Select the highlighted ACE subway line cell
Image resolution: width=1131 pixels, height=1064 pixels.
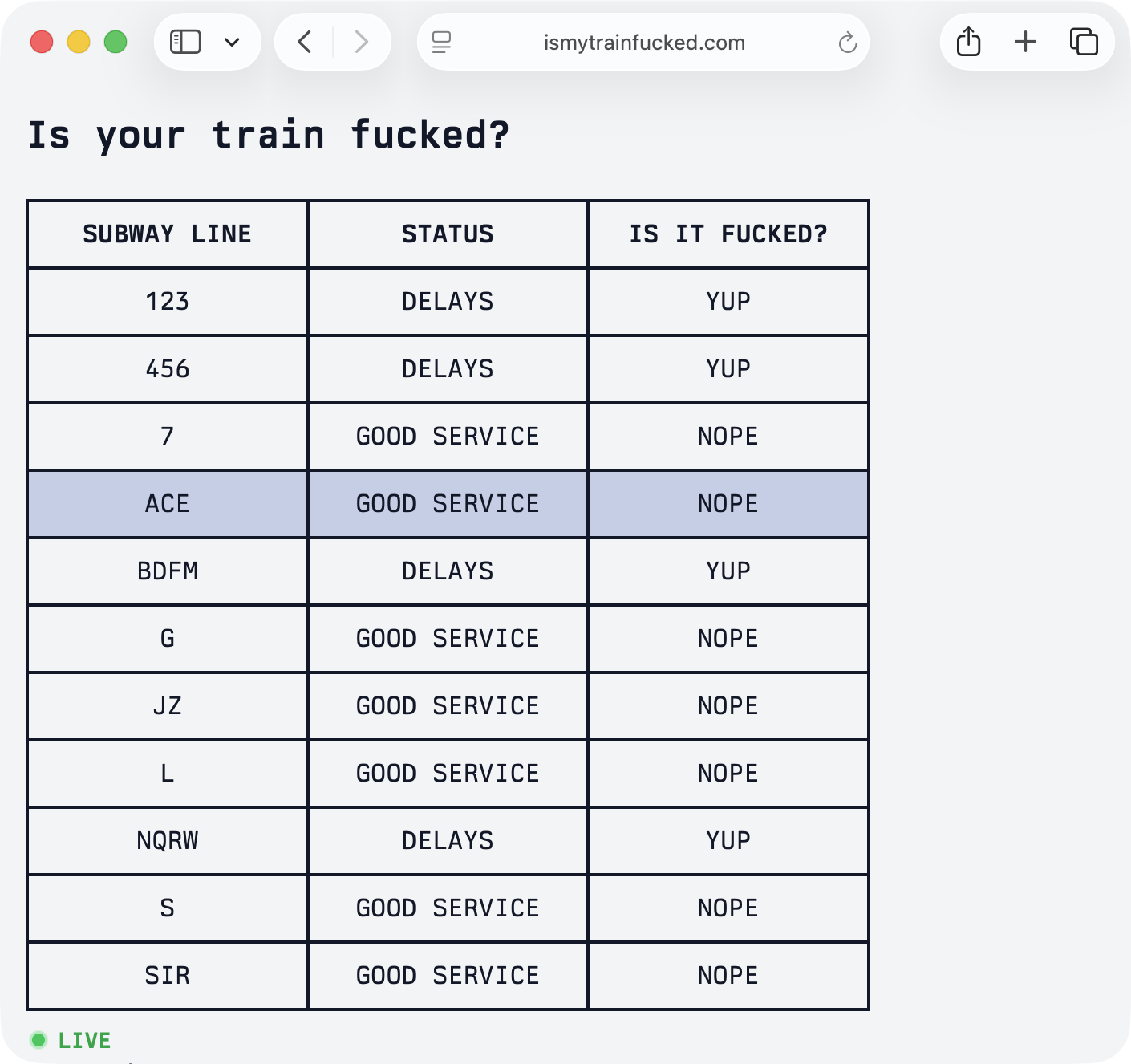click(x=168, y=504)
